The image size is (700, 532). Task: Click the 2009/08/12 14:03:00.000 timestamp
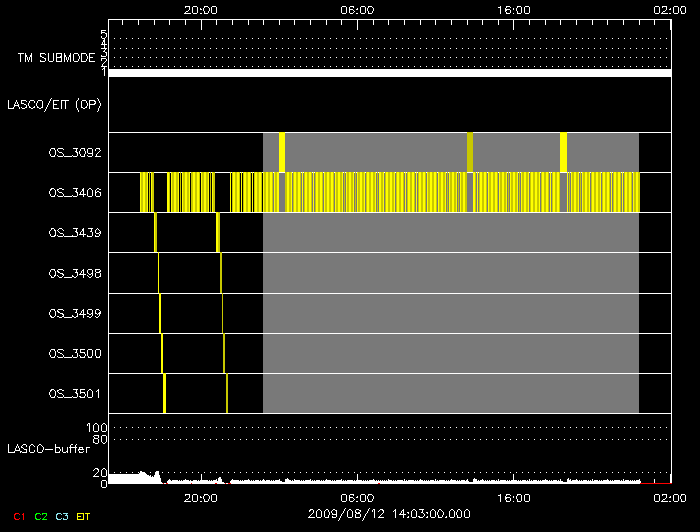(389, 513)
